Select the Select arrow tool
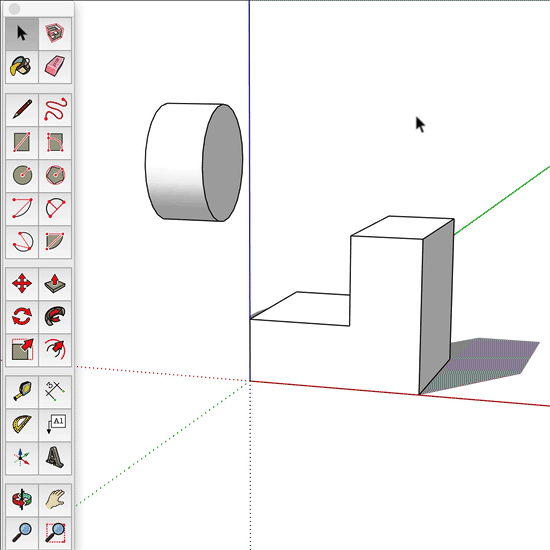The image size is (550, 550). click(22, 33)
